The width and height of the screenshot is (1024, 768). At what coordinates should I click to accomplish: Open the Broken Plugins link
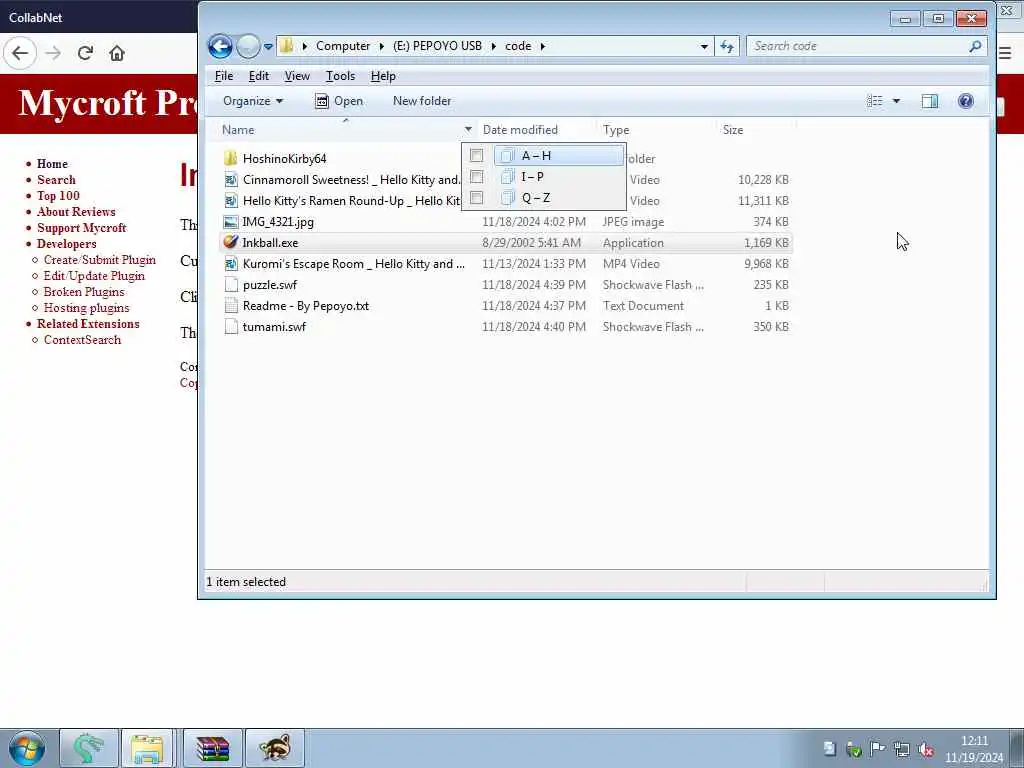84,292
